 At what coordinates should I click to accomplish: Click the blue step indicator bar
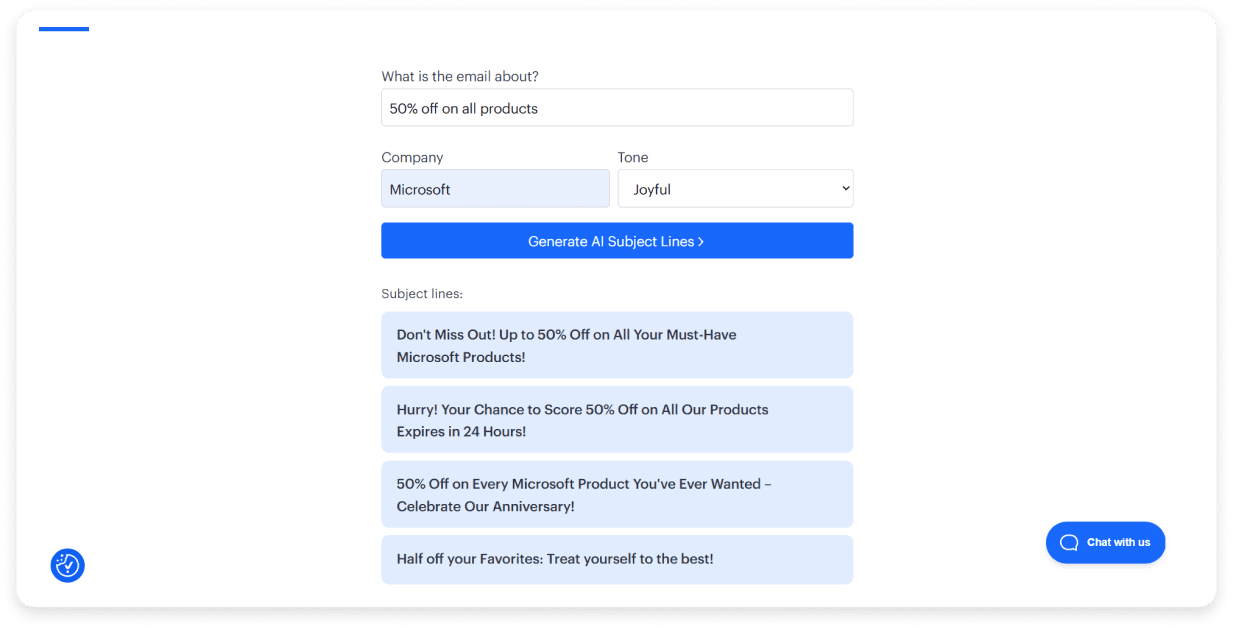coord(63,31)
